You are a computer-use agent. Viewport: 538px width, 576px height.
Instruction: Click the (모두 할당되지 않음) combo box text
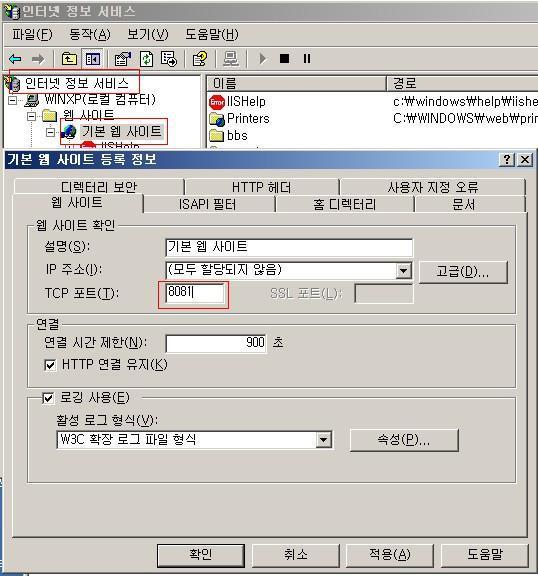[x=224, y=270]
